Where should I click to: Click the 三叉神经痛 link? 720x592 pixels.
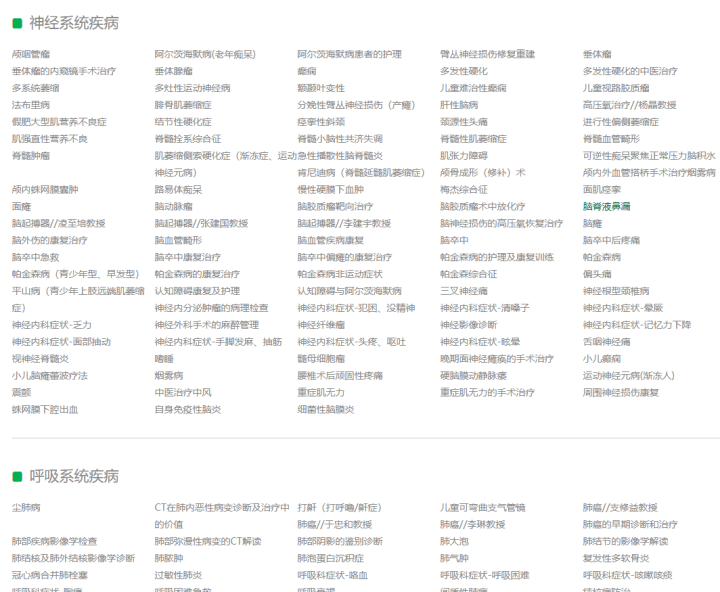pyautogui.click(x=463, y=291)
